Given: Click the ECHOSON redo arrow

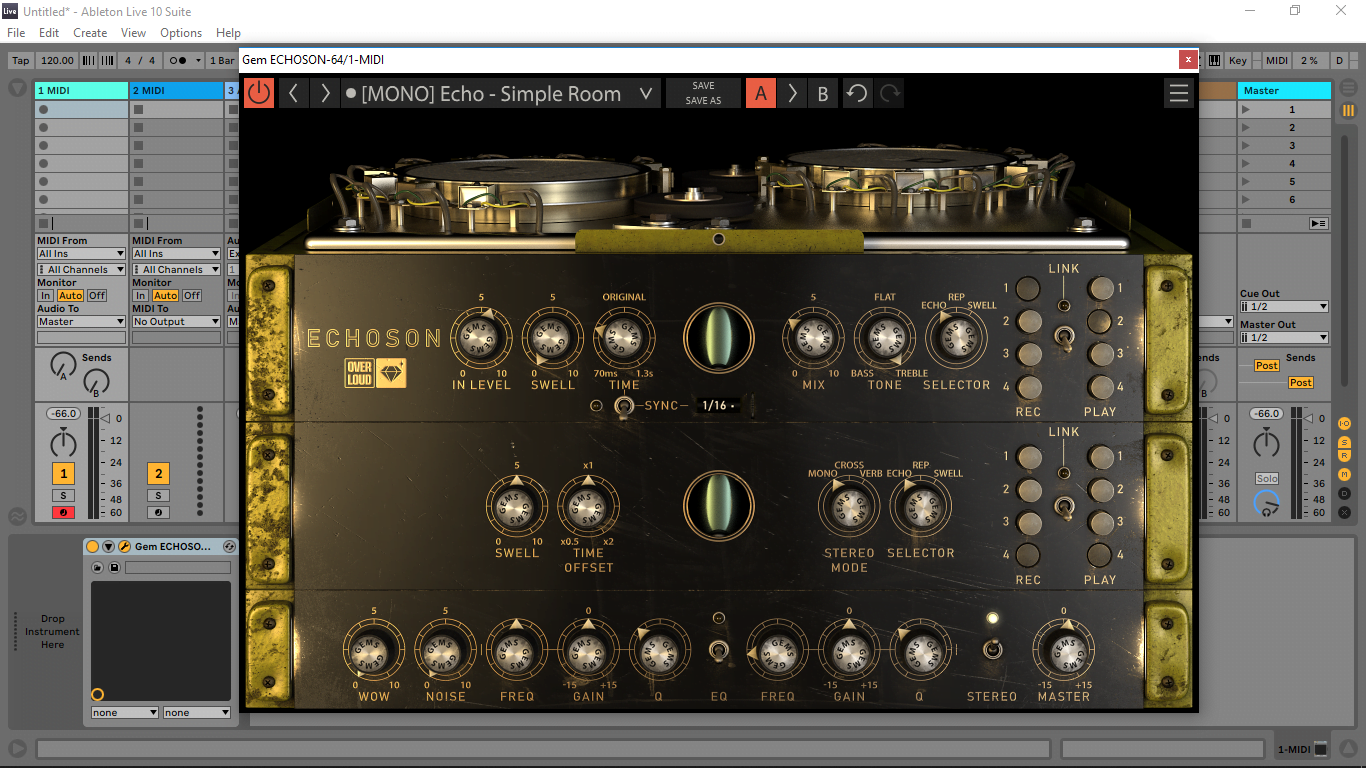Looking at the screenshot, I should click(889, 93).
